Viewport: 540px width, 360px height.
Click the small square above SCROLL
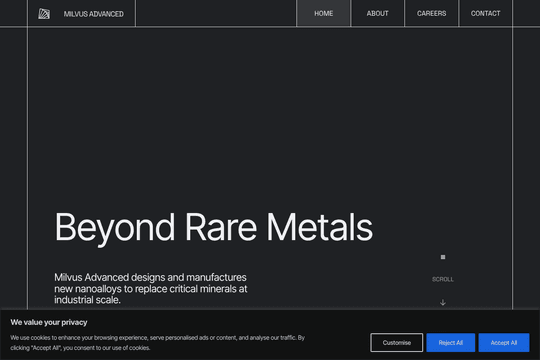pos(443,257)
